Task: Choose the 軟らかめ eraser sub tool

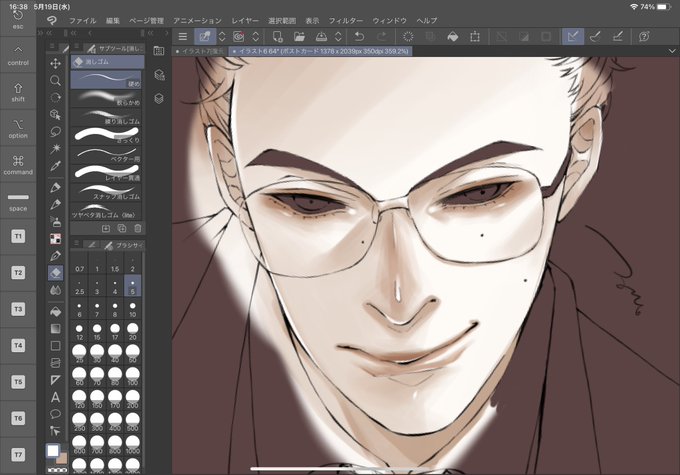Action: [x=106, y=99]
